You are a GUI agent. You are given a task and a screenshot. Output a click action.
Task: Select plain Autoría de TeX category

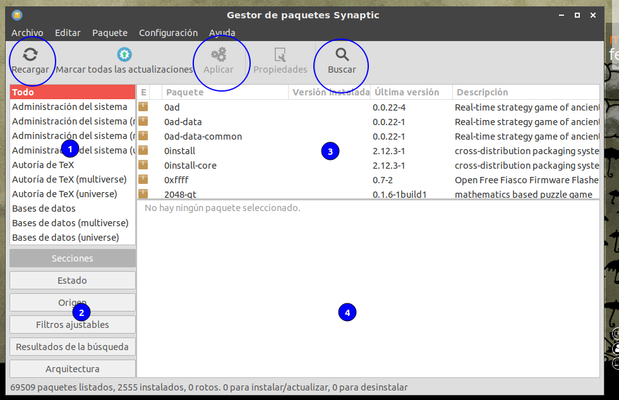tap(73, 165)
